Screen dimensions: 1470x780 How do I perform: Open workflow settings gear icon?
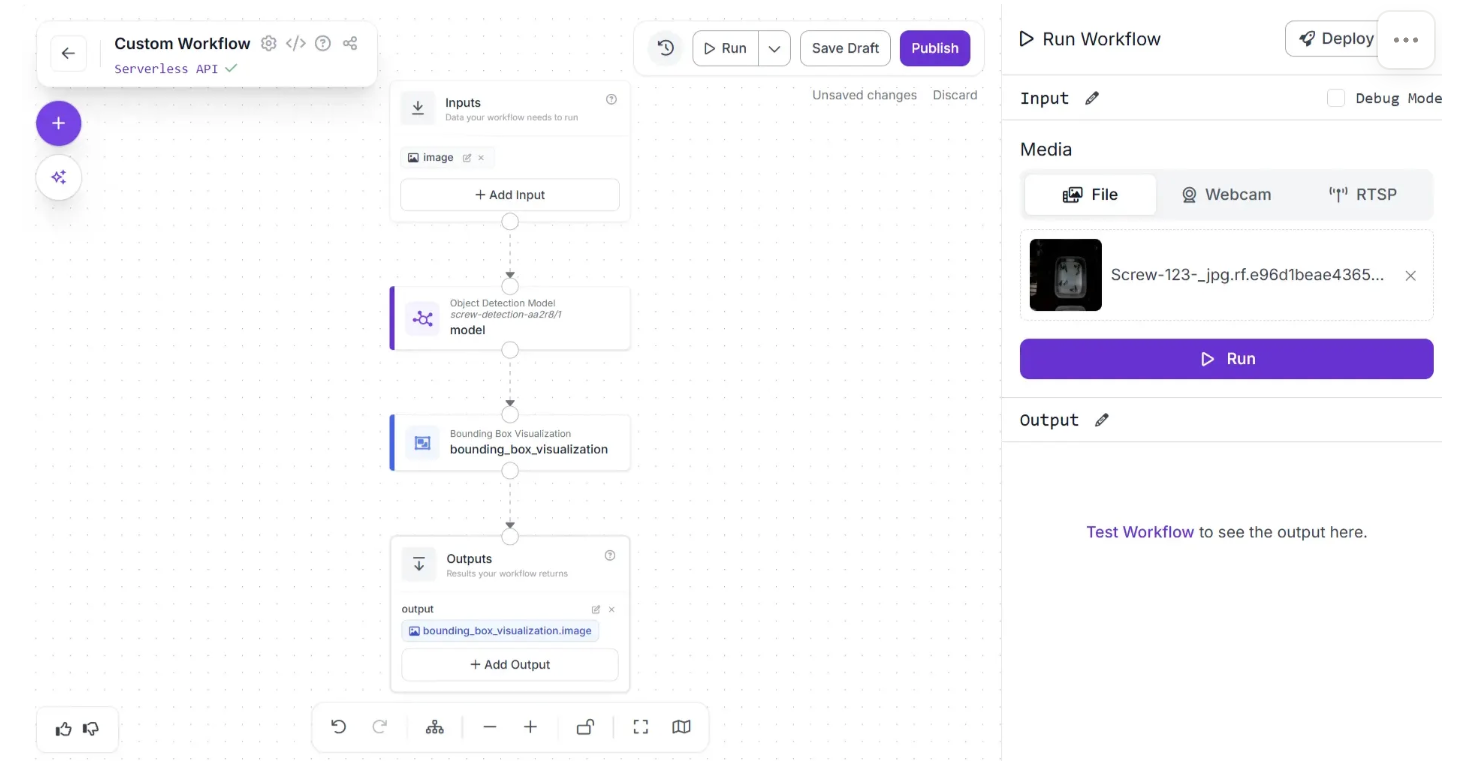(x=269, y=43)
